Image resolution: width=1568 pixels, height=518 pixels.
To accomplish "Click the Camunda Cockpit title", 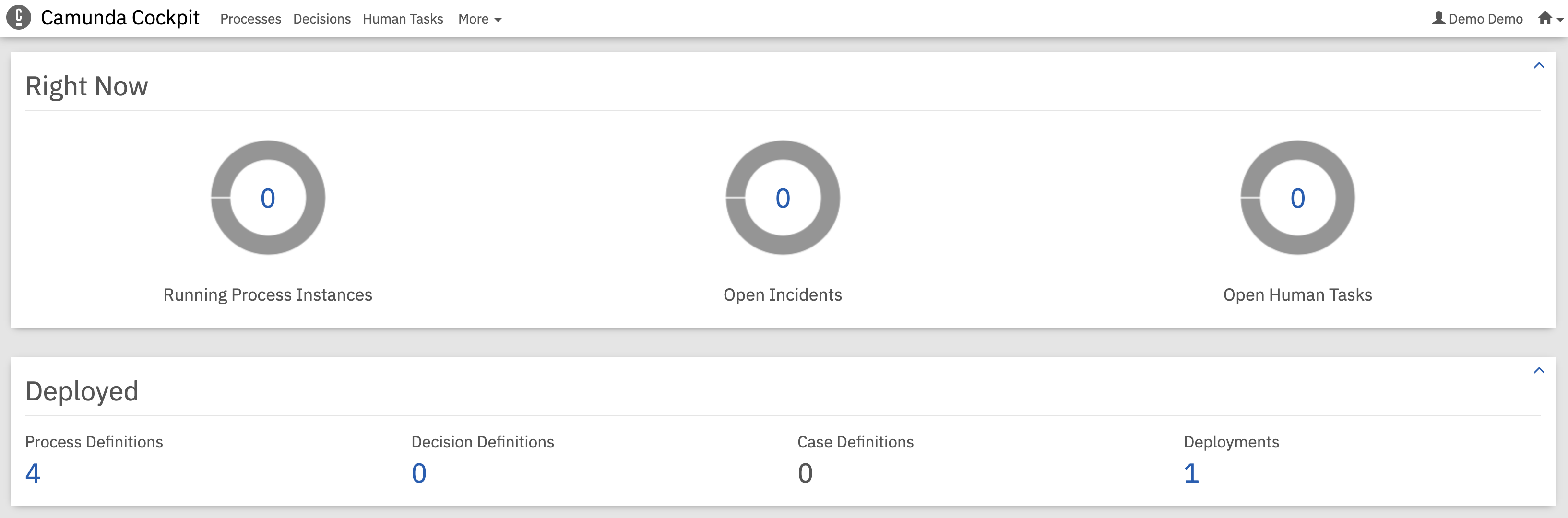I will pyautogui.click(x=120, y=18).
